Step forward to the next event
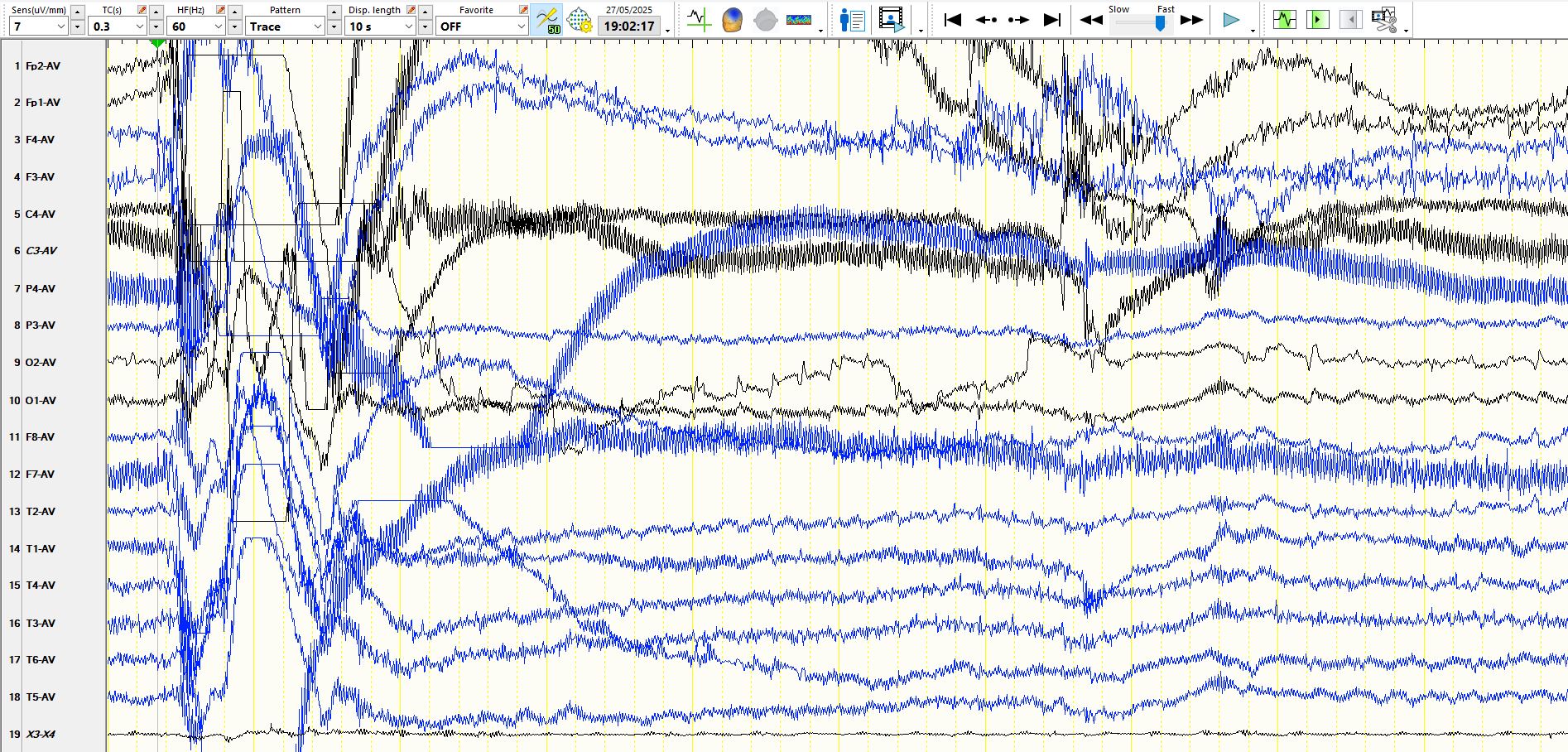The image size is (1568, 752). click(x=1018, y=19)
